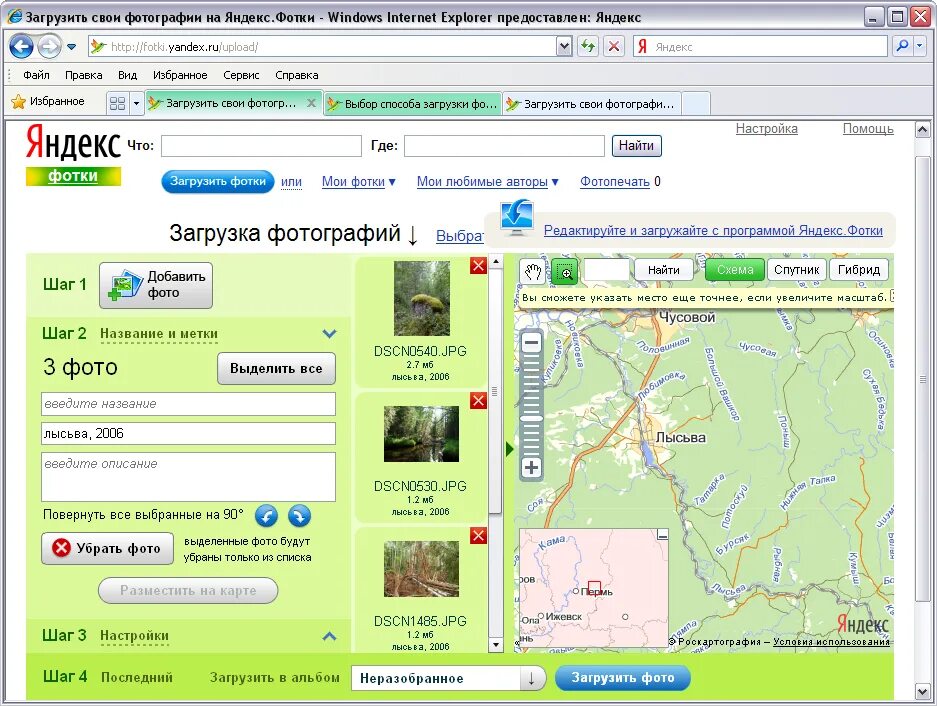Remove DSCN0530.JPG with its red X
Image resolution: width=937 pixels, height=706 pixels.
[478, 401]
